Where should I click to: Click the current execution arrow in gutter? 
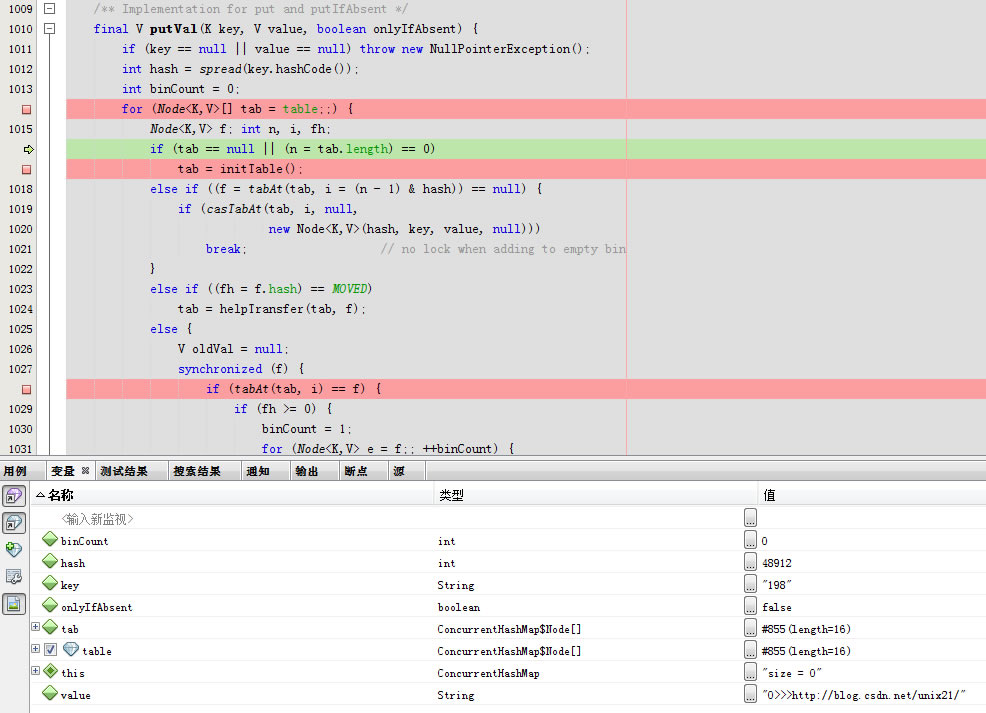point(28,150)
